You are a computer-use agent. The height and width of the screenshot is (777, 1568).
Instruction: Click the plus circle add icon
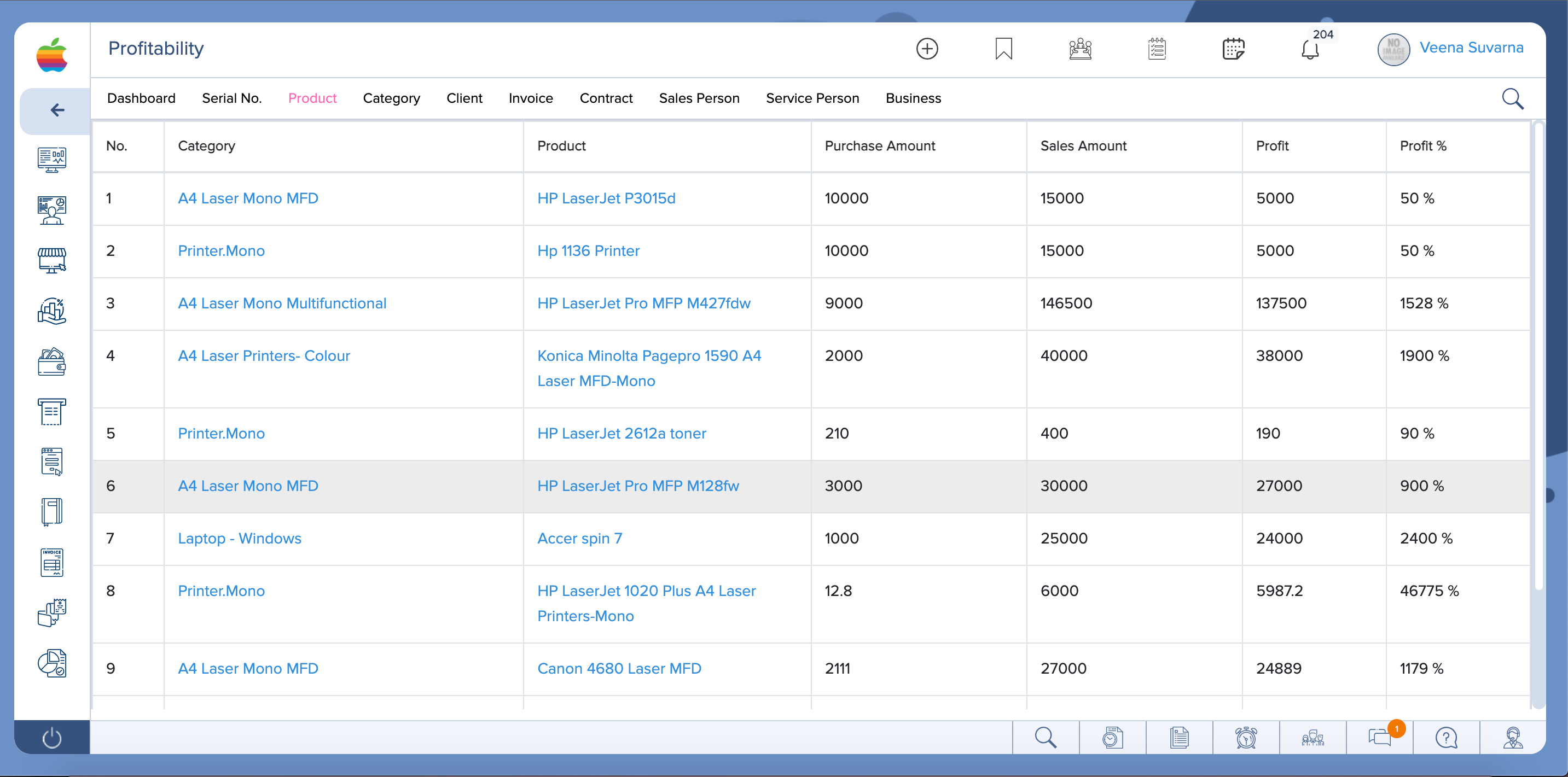927,49
